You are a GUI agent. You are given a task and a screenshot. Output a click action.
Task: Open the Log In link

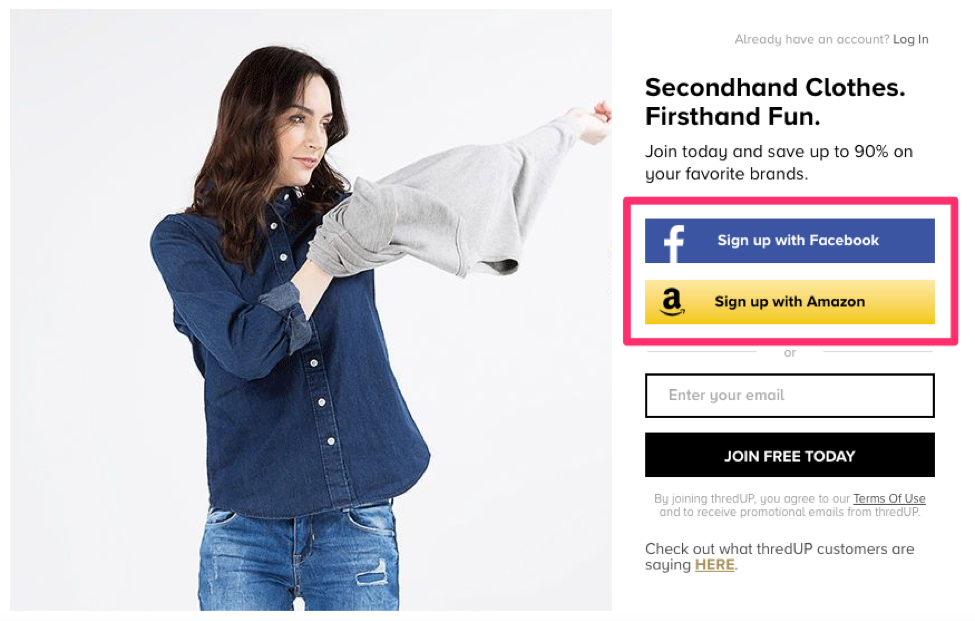point(910,40)
